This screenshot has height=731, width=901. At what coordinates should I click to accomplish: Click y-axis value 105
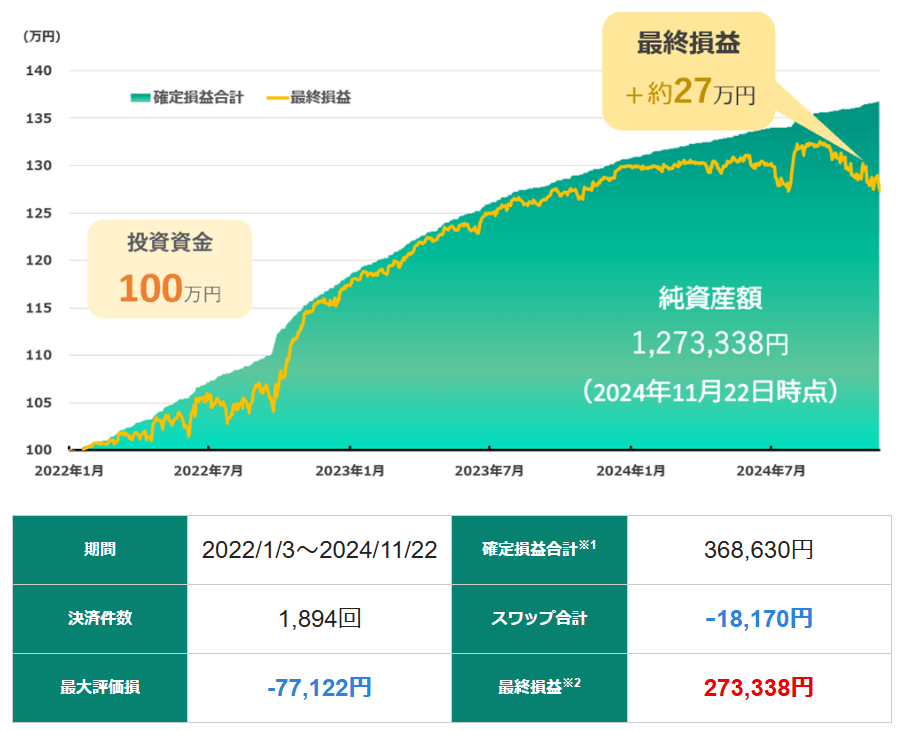[x=38, y=403]
